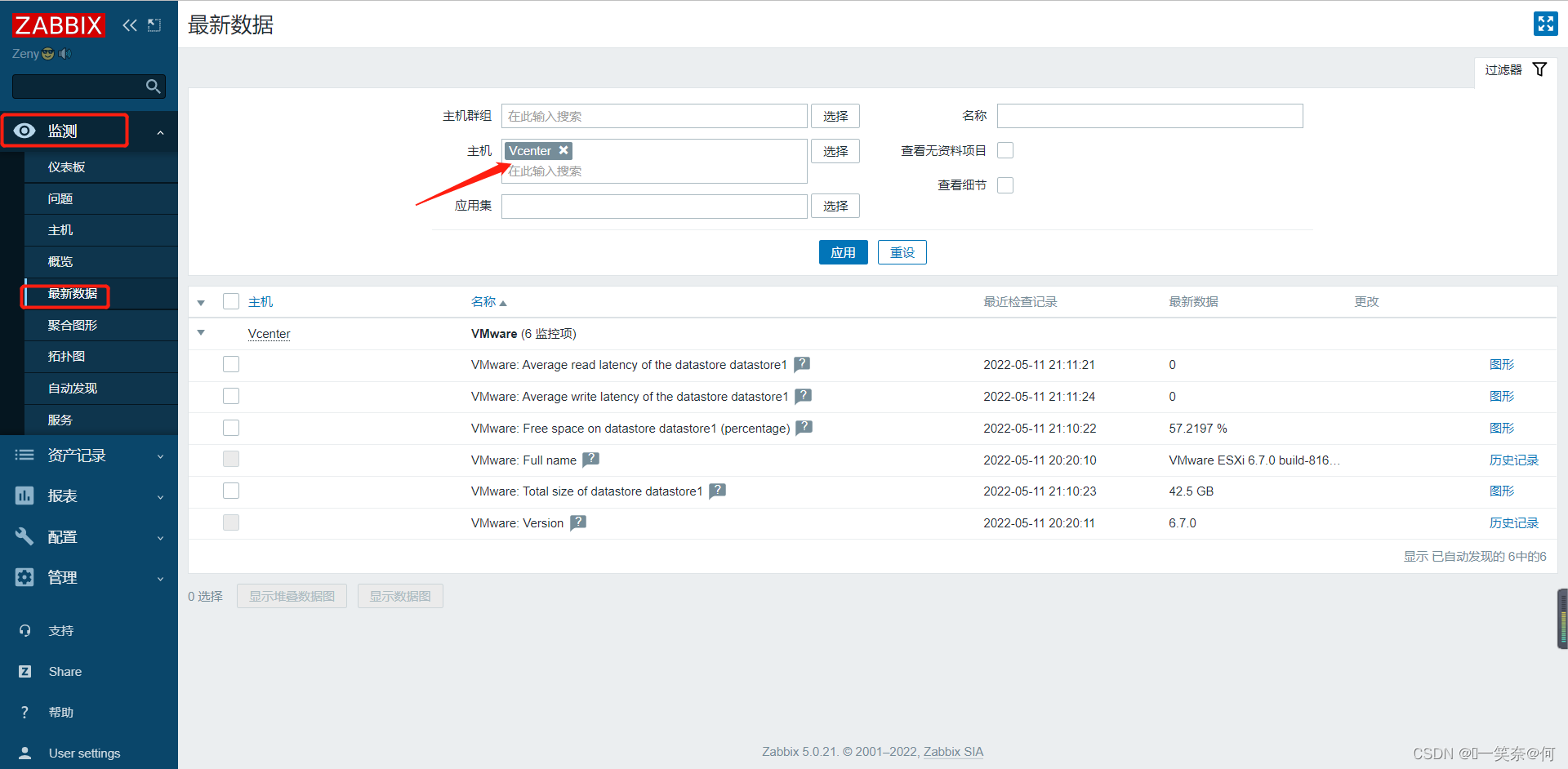Viewport: 1568px width, 769px height.
Task: Click the 管理 gear icon
Action: click(x=24, y=577)
